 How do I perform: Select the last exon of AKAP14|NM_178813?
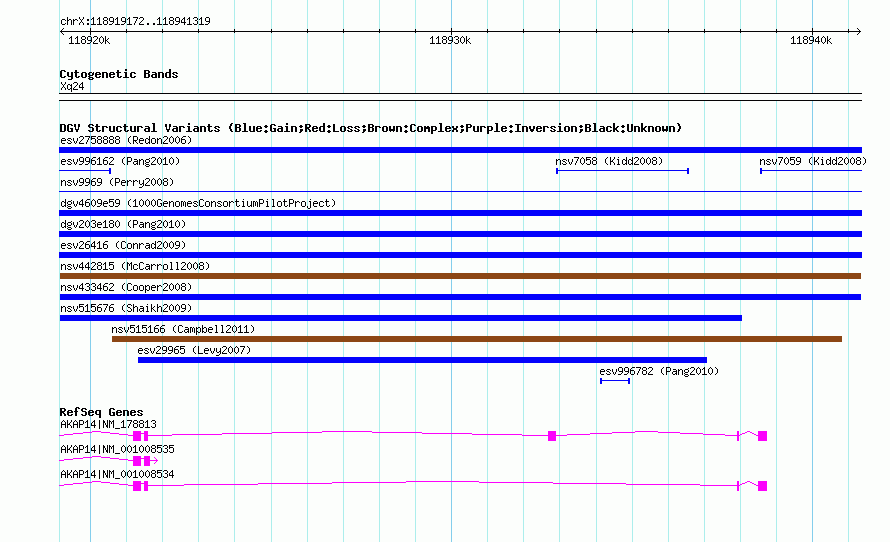pyautogui.click(x=762, y=436)
